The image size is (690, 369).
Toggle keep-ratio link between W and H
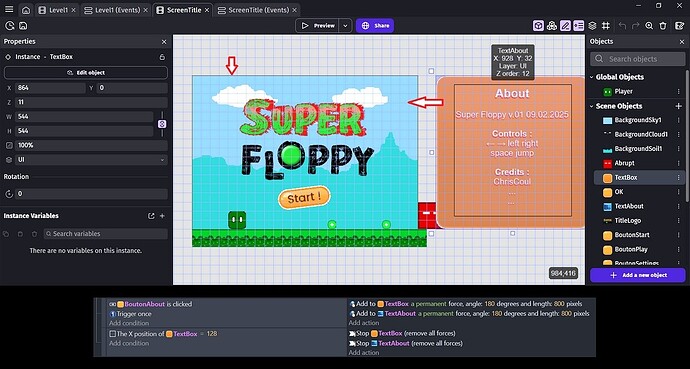161,124
